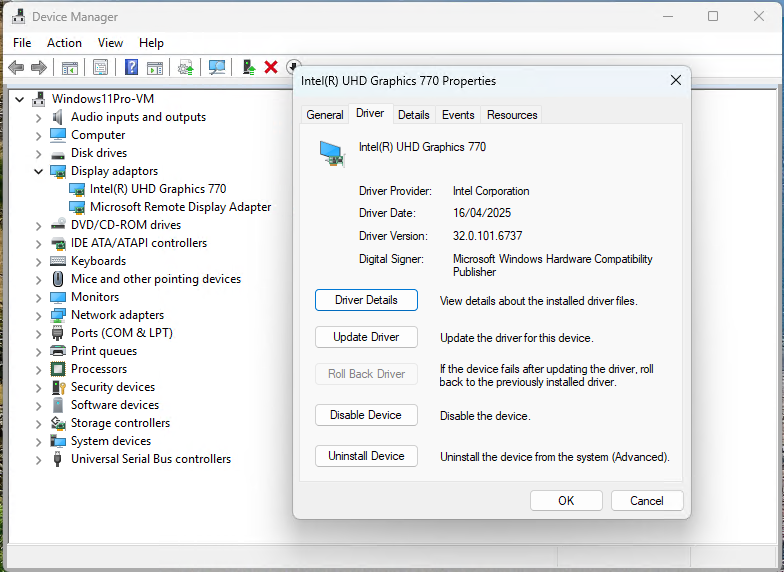
Task: Switch to the Resources tab
Action: (512, 115)
